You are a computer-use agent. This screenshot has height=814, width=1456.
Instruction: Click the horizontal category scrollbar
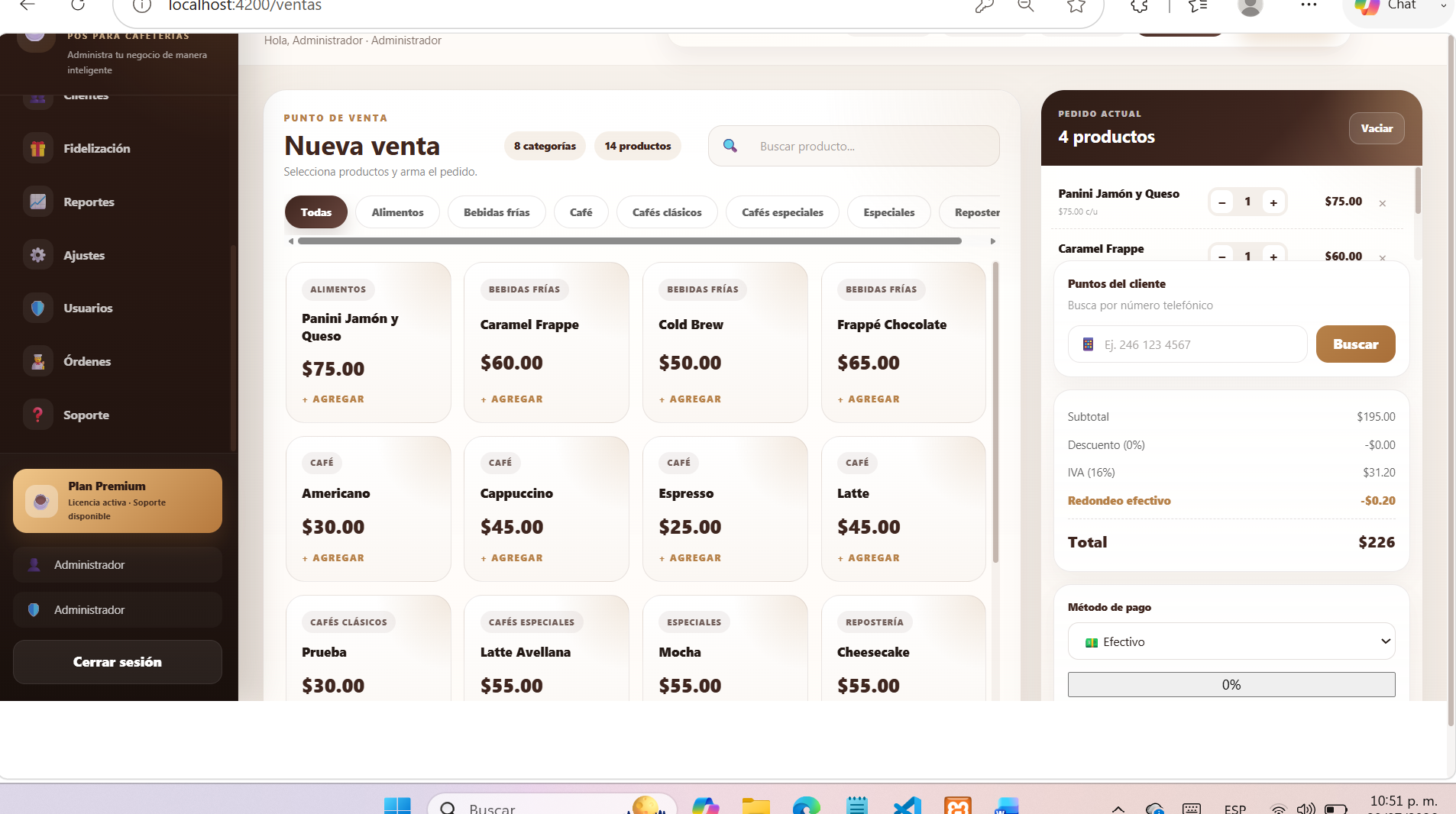point(629,241)
